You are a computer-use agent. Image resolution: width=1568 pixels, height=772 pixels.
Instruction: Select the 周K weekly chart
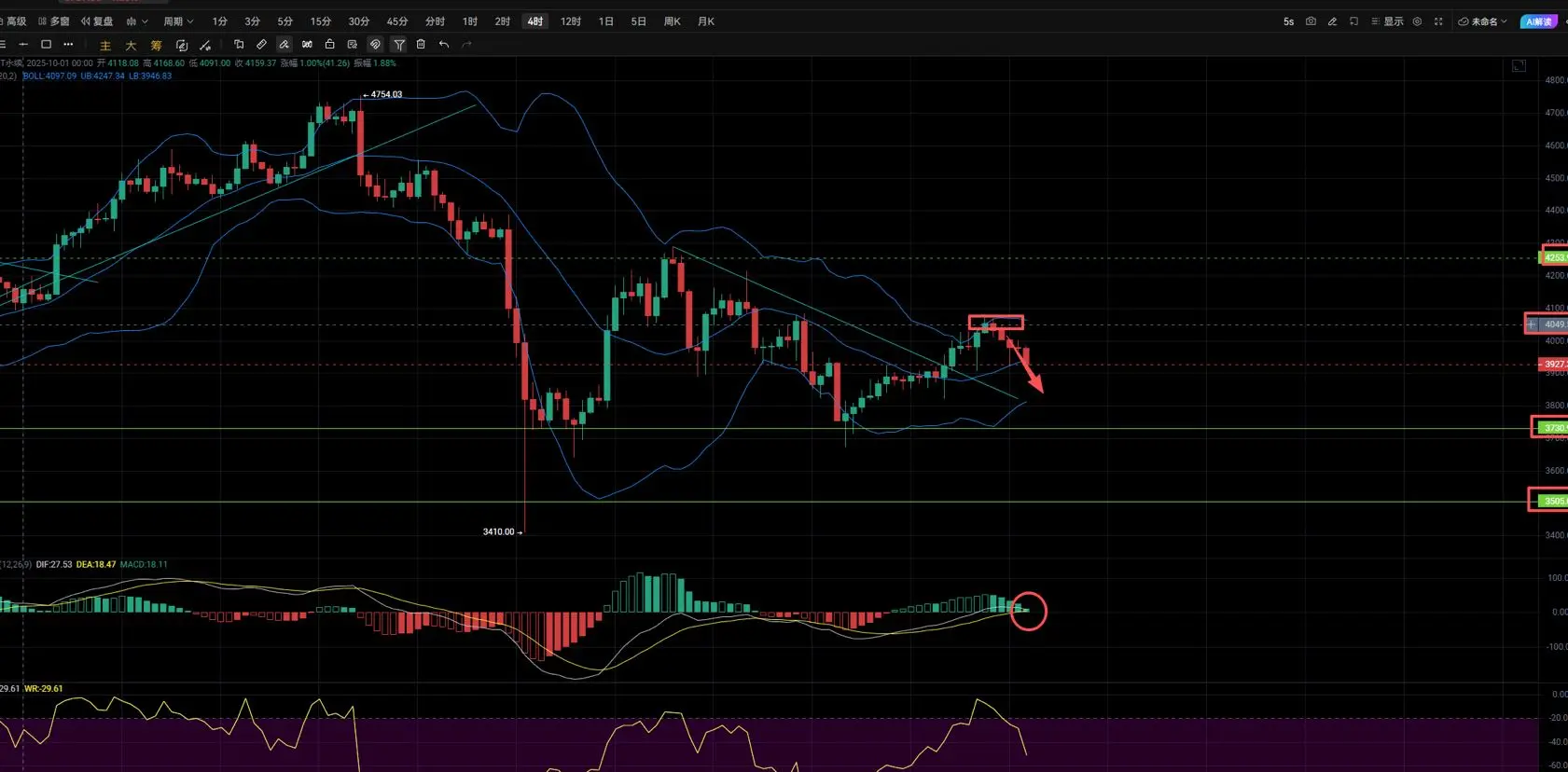[x=673, y=21]
